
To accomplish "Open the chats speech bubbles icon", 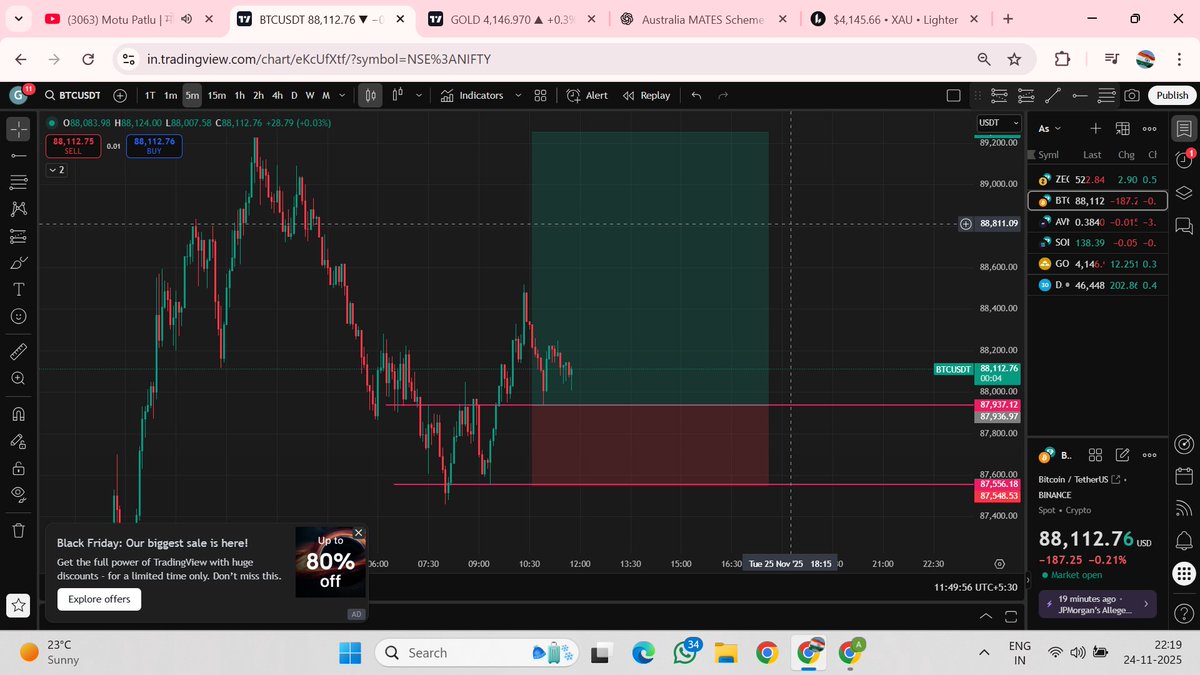I will (1184, 224).
